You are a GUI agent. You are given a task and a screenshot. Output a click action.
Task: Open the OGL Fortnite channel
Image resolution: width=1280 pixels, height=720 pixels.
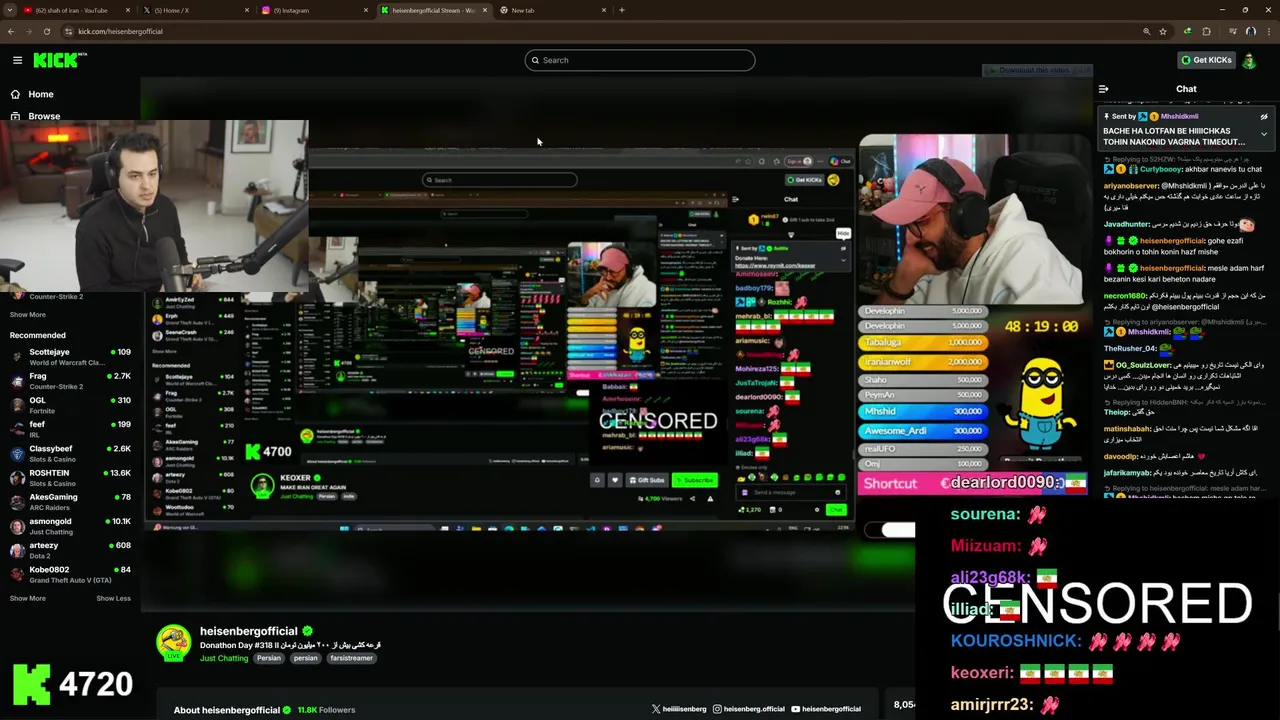(x=70, y=405)
